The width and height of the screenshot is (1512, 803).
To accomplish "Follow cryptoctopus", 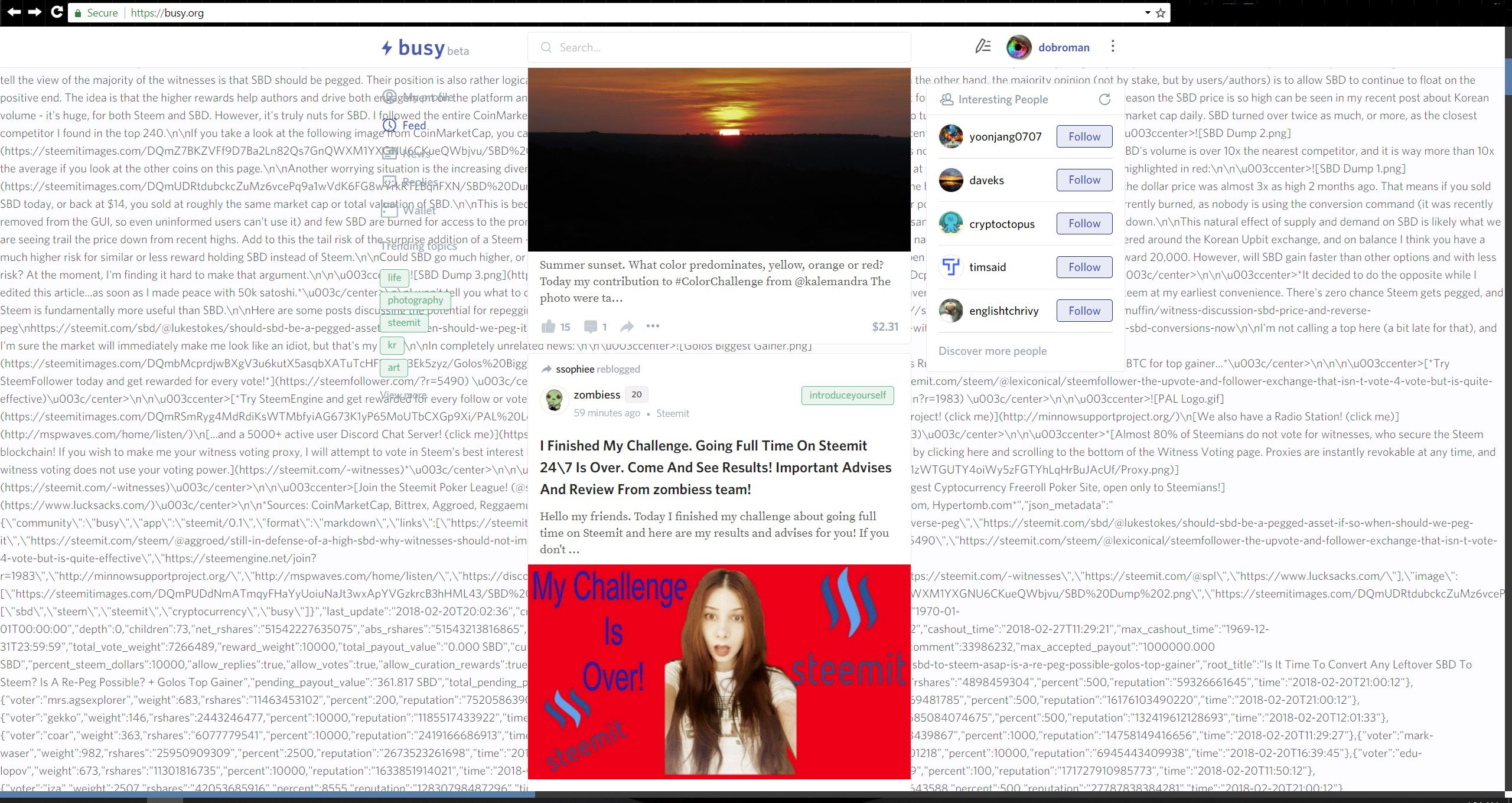I will (x=1084, y=223).
